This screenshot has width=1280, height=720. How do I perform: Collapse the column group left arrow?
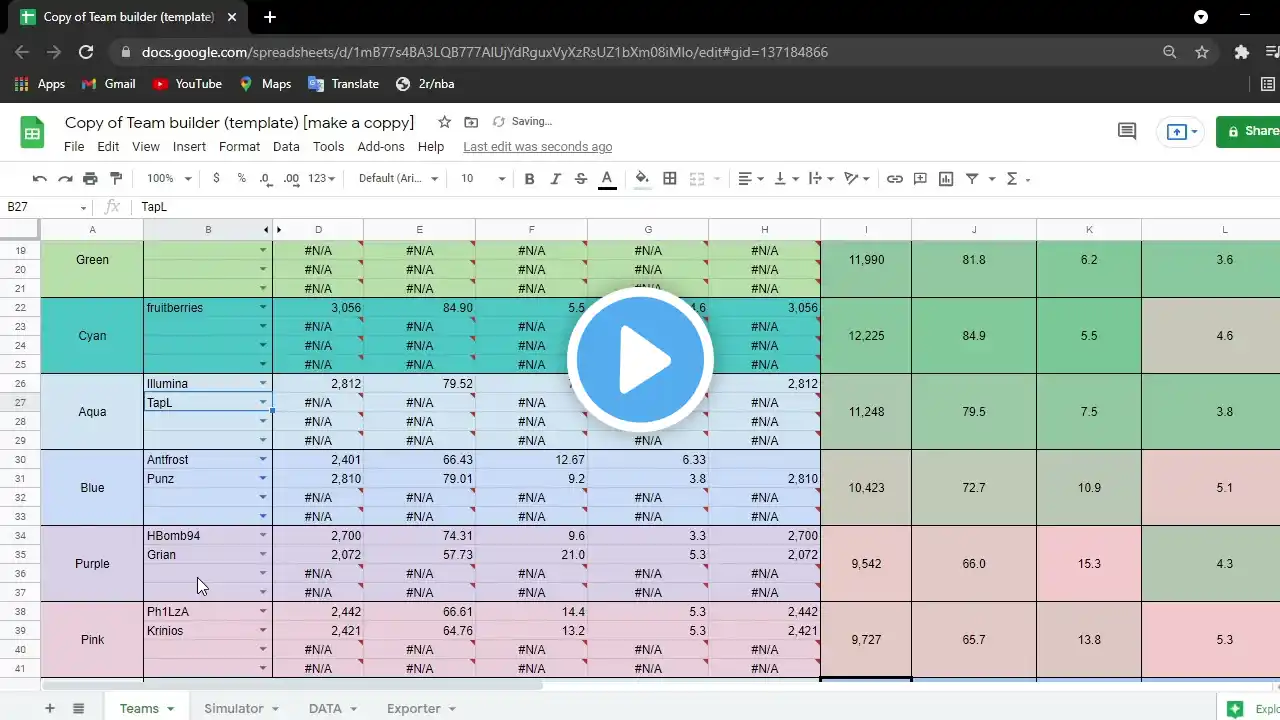coord(266,230)
